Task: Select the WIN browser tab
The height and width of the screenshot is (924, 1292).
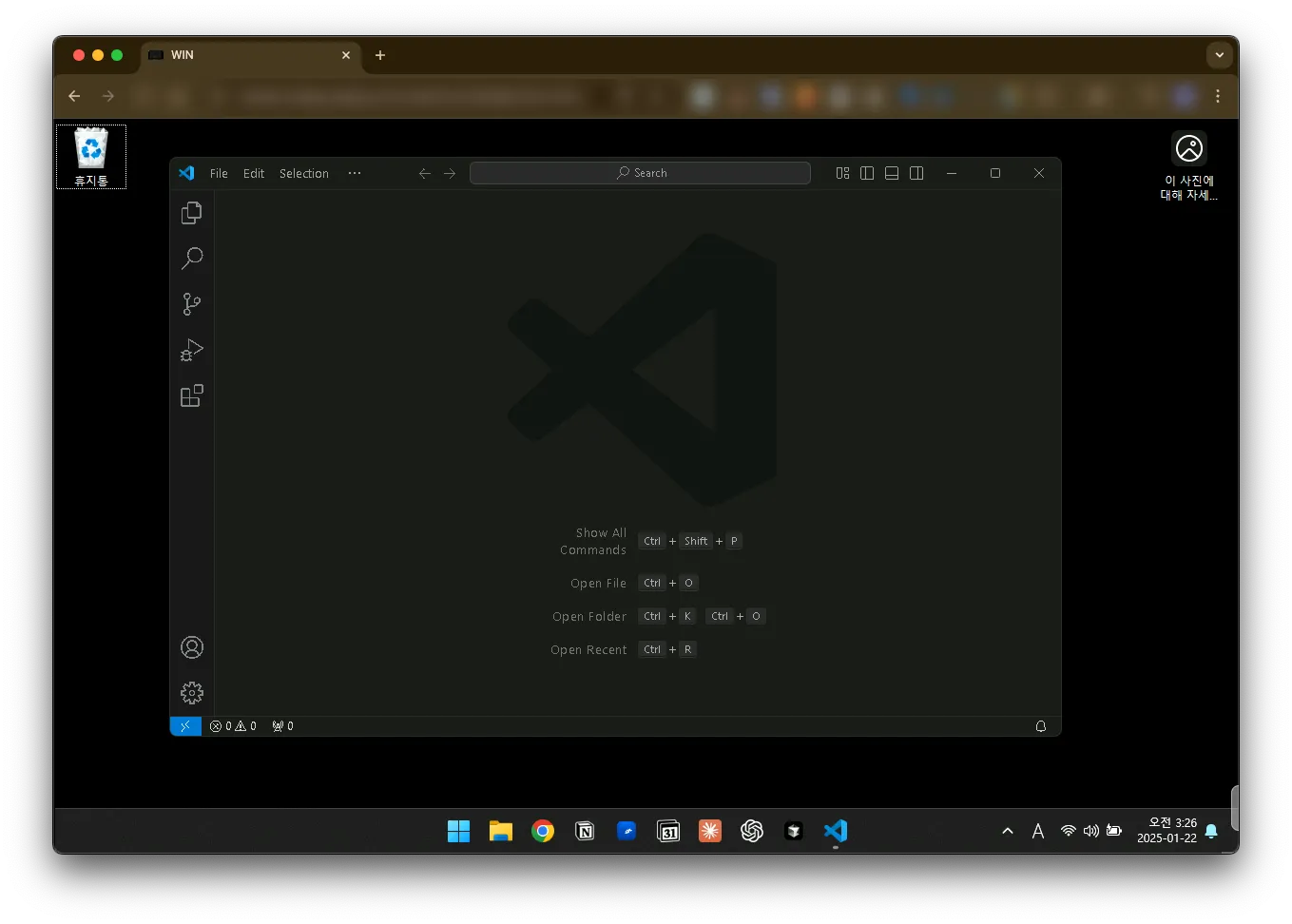Action: [x=250, y=55]
